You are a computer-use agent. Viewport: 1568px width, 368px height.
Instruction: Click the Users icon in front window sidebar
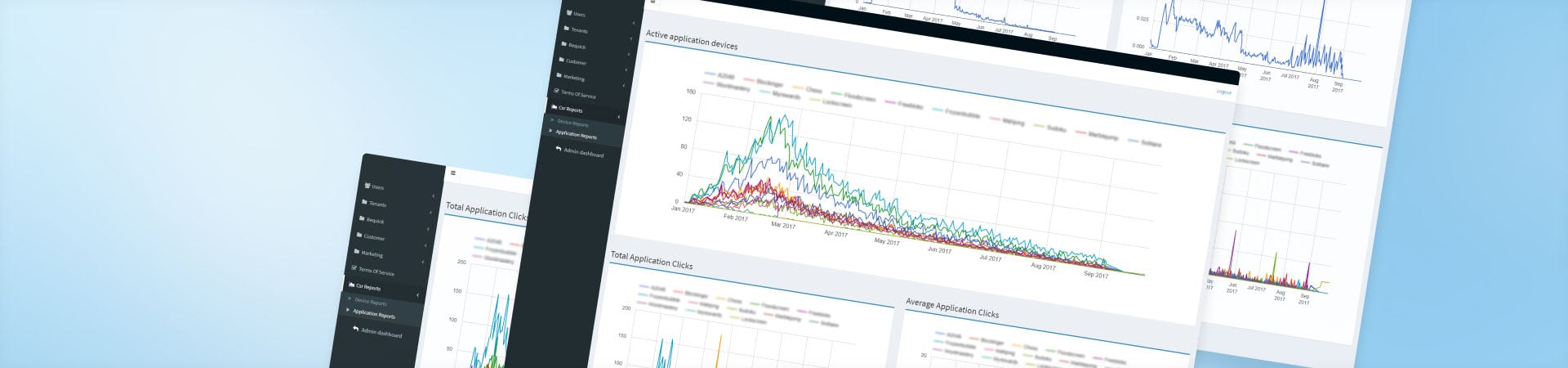click(x=569, y=13)
